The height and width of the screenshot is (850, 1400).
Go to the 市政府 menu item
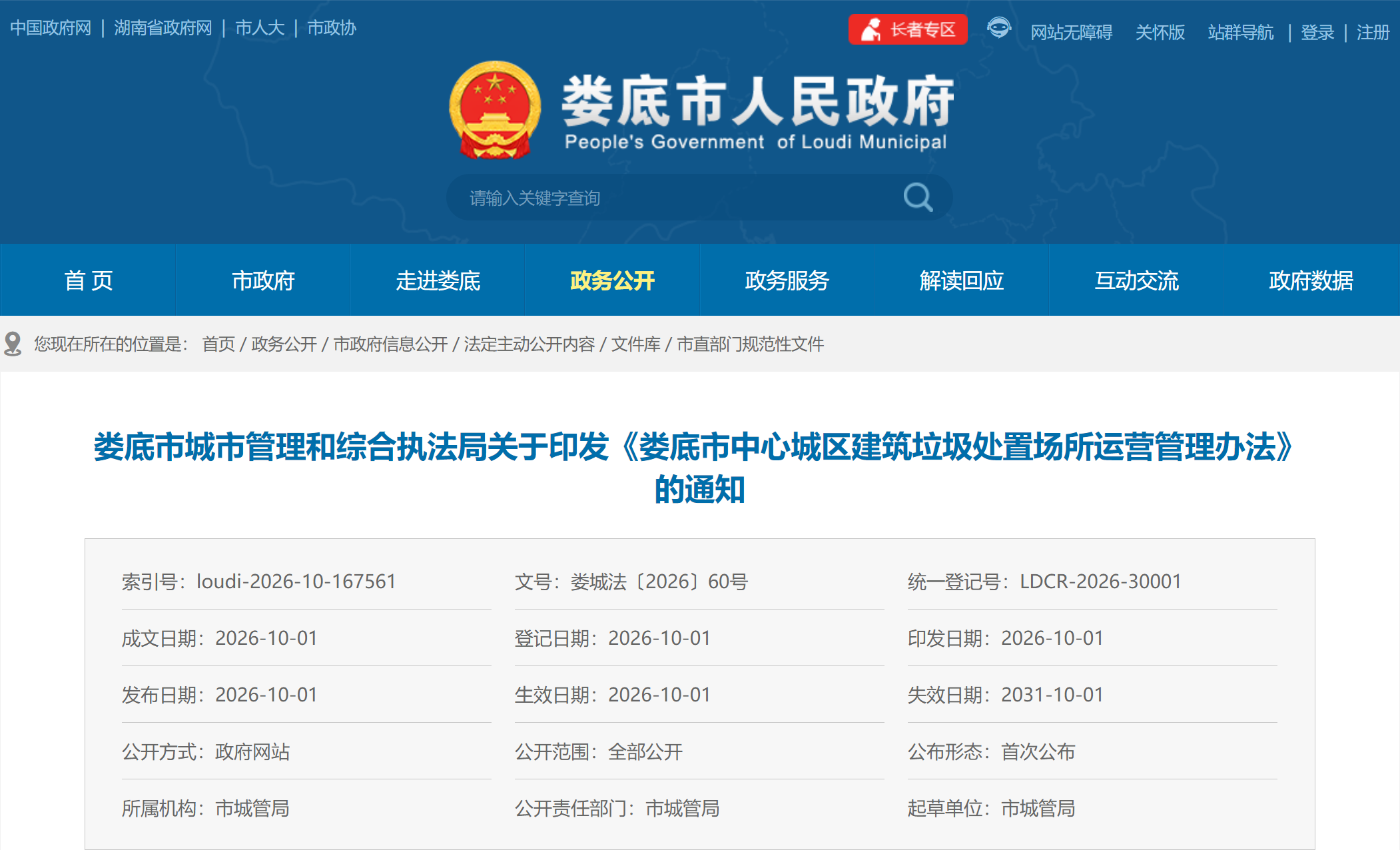(x=263, y=280)
